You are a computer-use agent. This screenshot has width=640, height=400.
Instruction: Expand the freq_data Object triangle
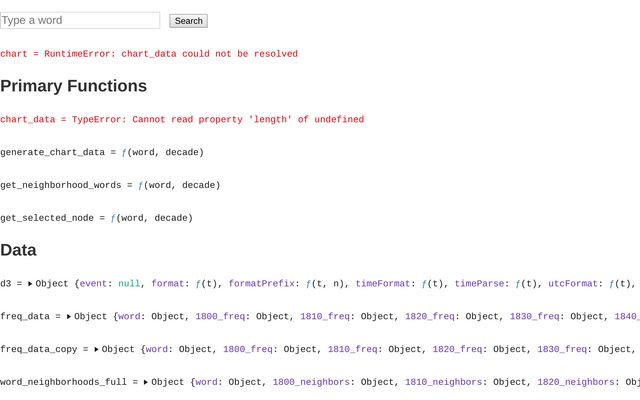click(x=69, y=317)
